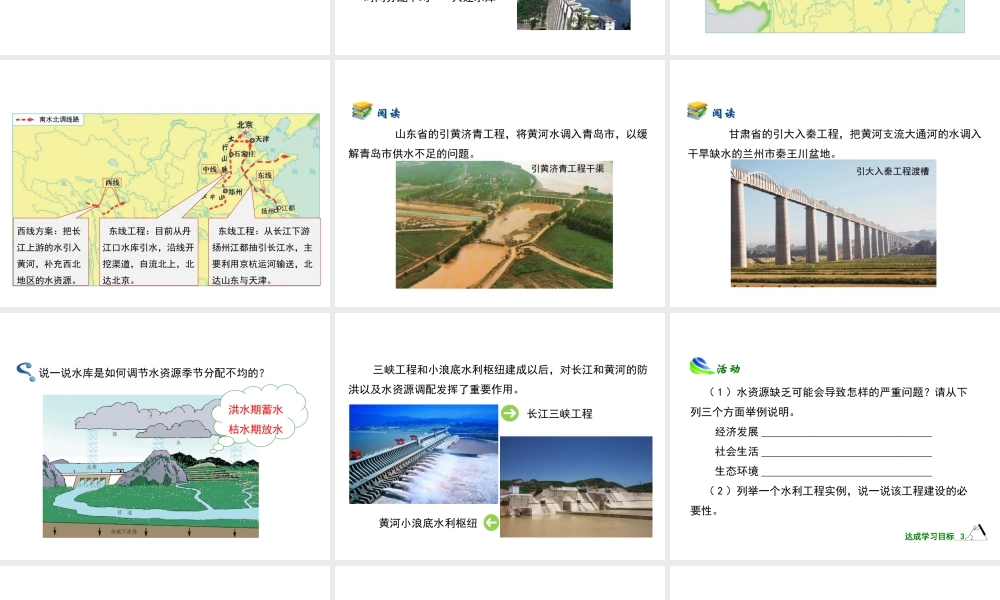This screenshot has width=1000, height=600.
Task: Click the green right arrow beside 长江三峡工程
Action: pos(510,413)
